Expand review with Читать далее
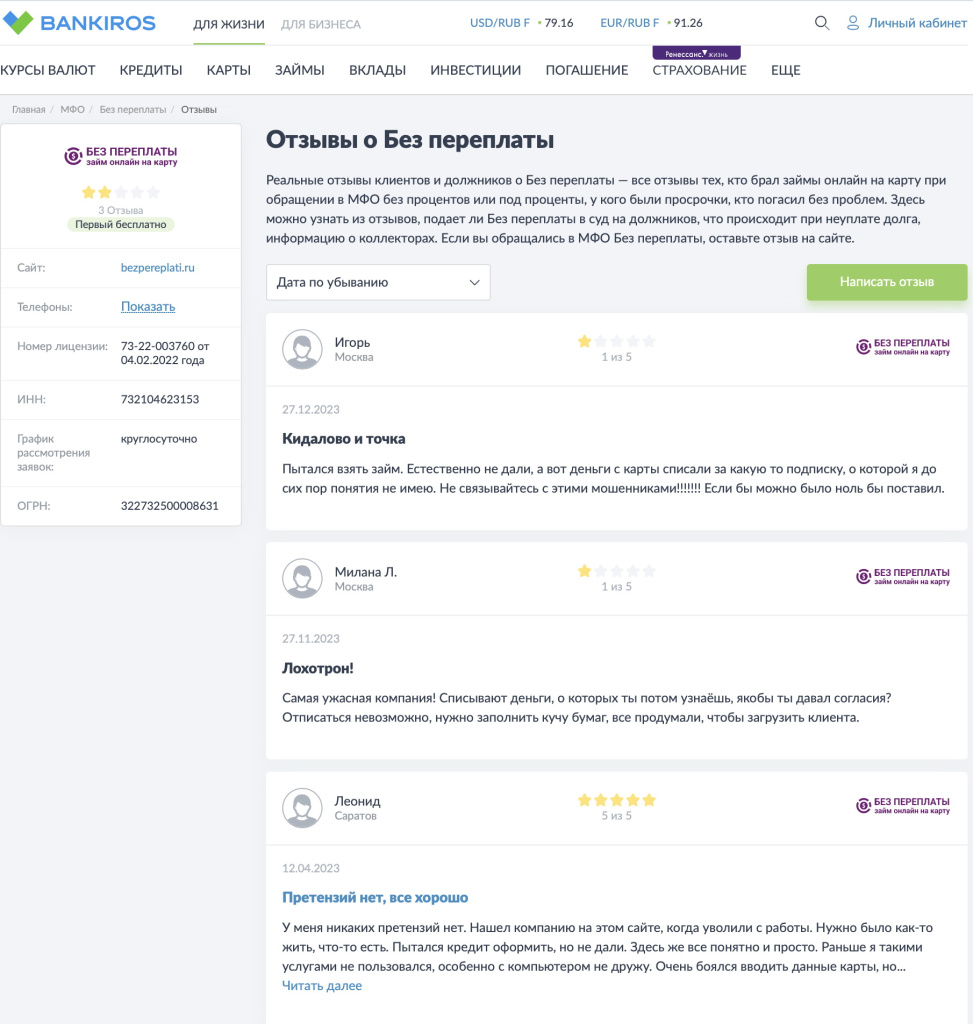Image resolution: width=973 pixels, height=1024 pixels. (321, 986)
